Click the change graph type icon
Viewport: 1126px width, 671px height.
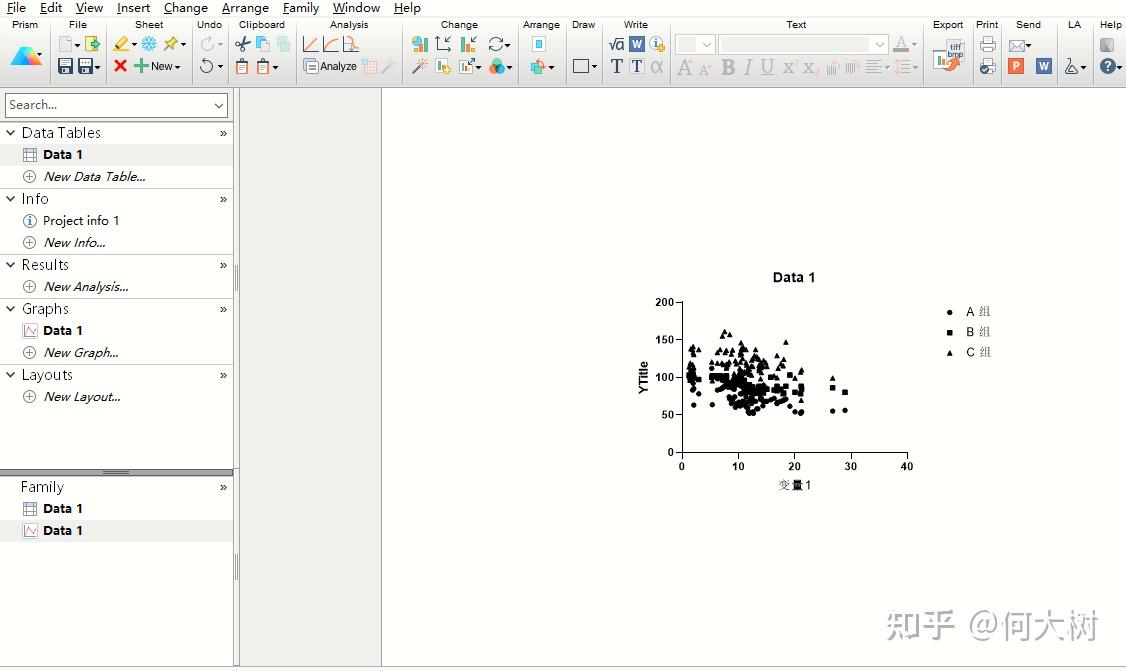[420, 44]
